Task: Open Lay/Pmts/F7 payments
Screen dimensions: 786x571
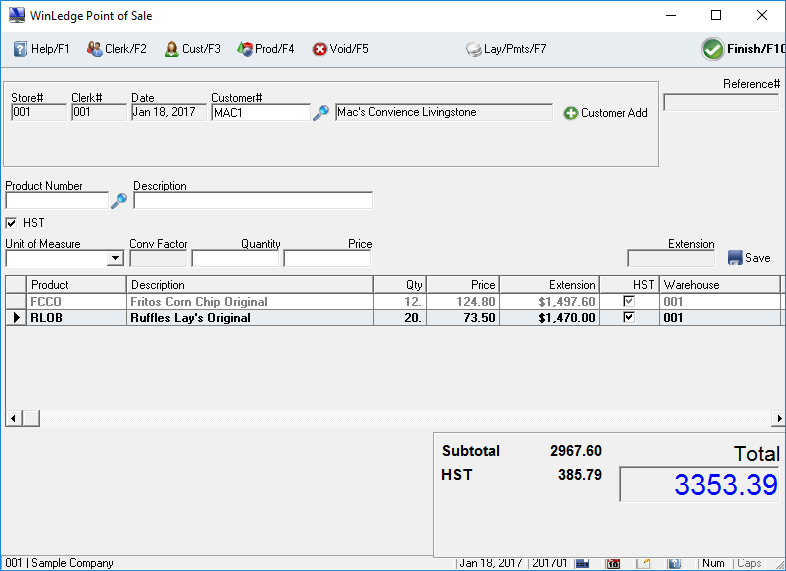Action: (x=506, y=49)
